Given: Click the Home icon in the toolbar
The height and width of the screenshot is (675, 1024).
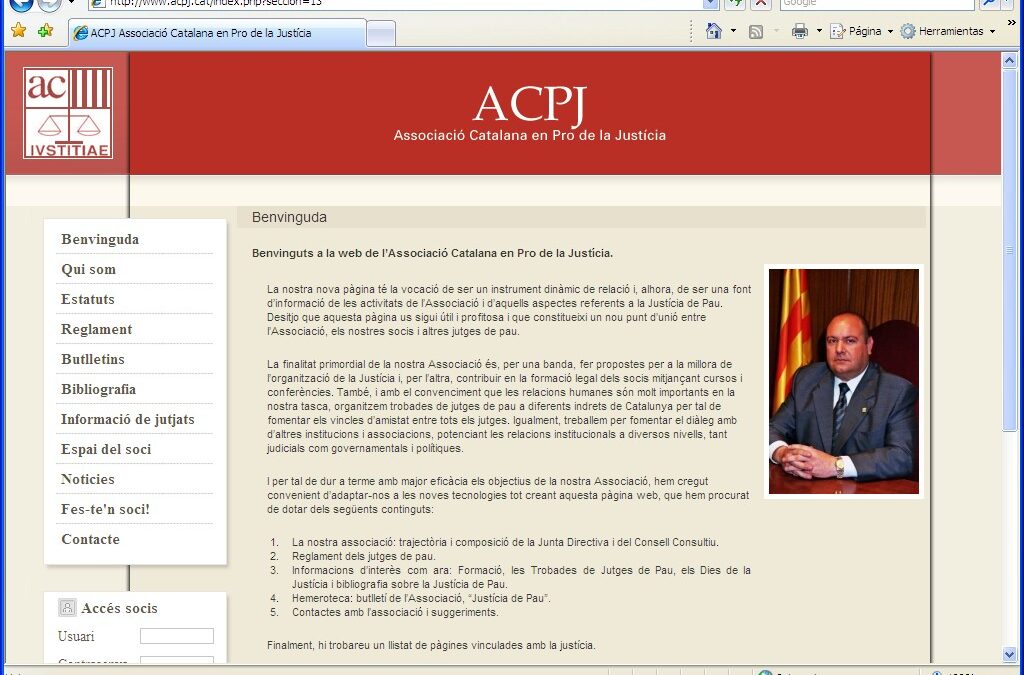Looking at the screenshot, I should click(x=713, y=30).
